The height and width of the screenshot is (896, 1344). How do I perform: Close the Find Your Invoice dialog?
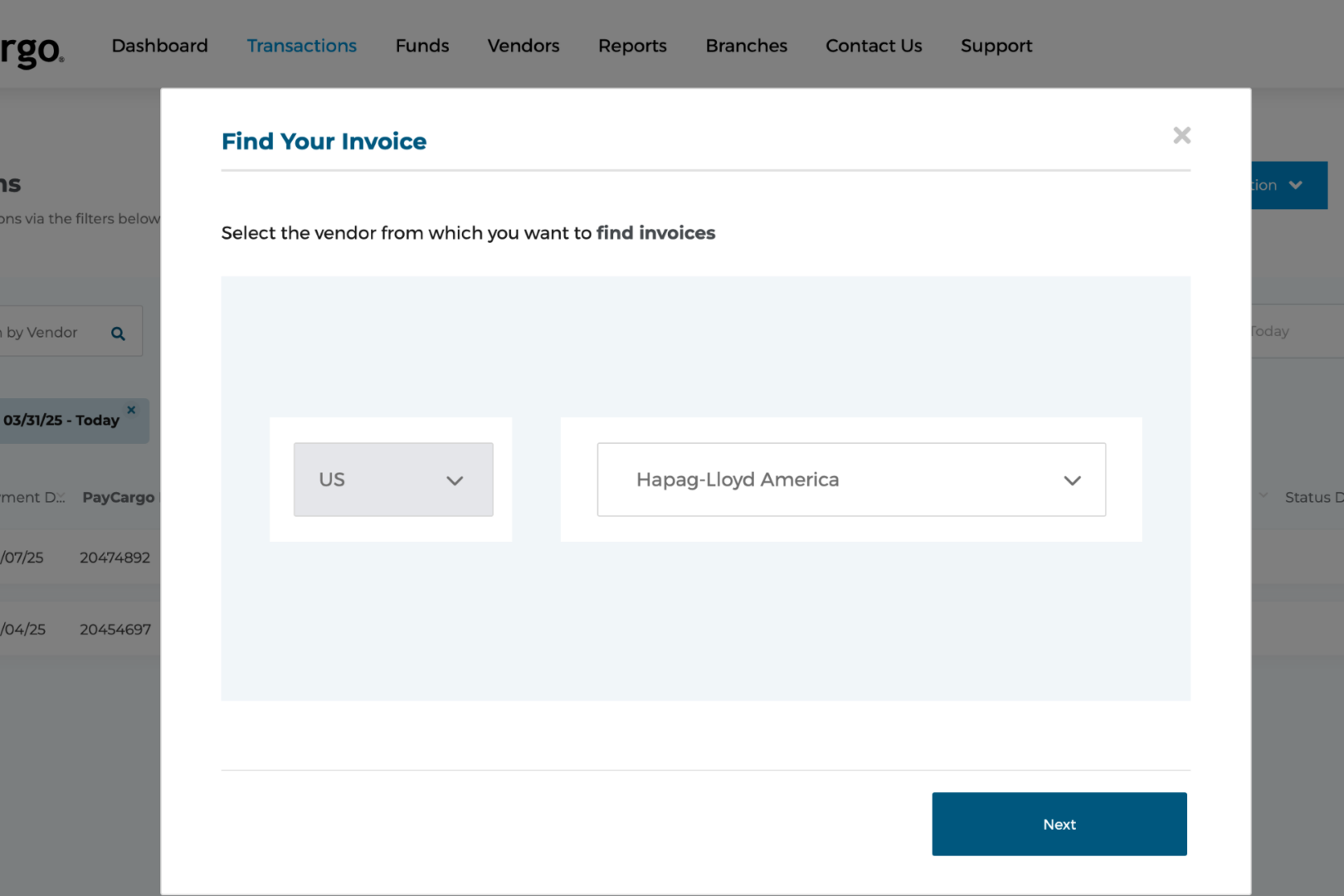1181,135
